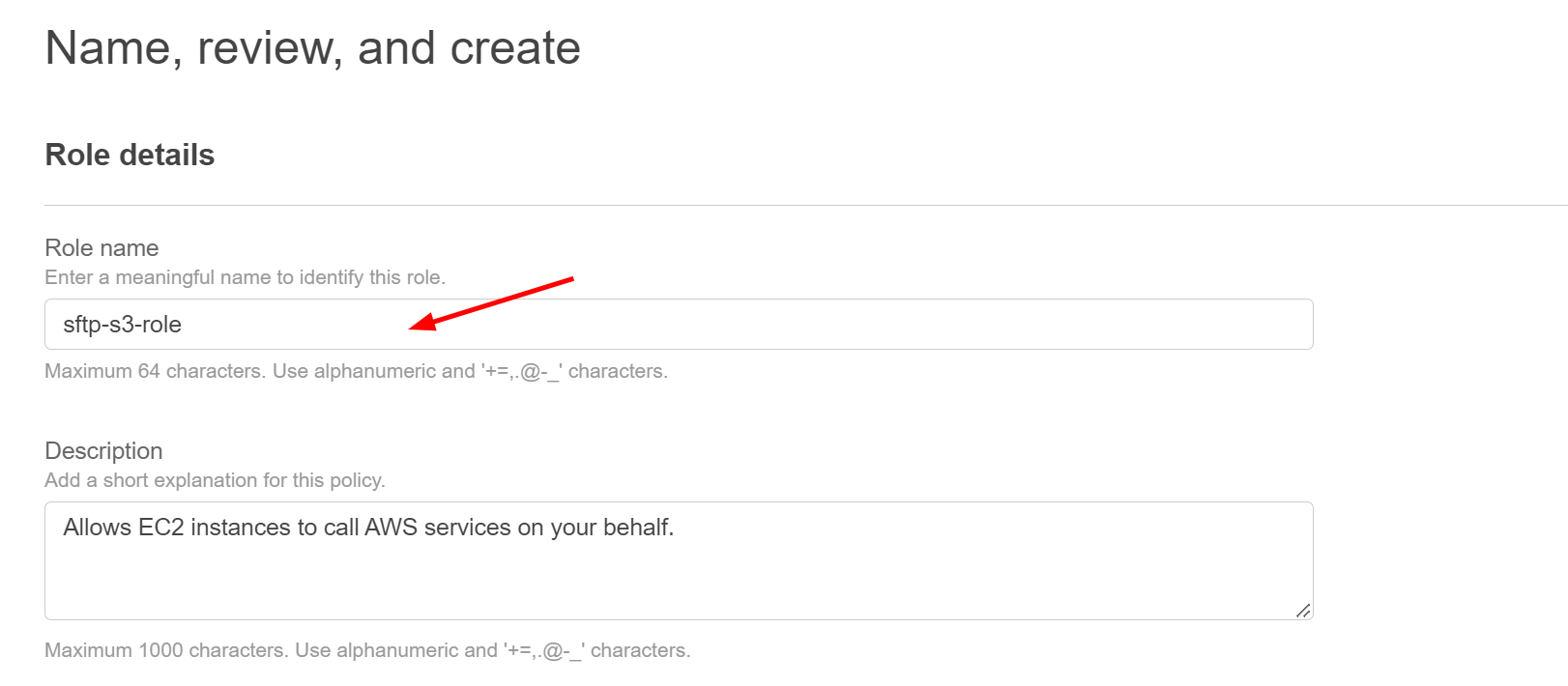Click the 'Description' field label
Image resolution: width=1568 pixels, height=686 pixels.
[103, 451]
